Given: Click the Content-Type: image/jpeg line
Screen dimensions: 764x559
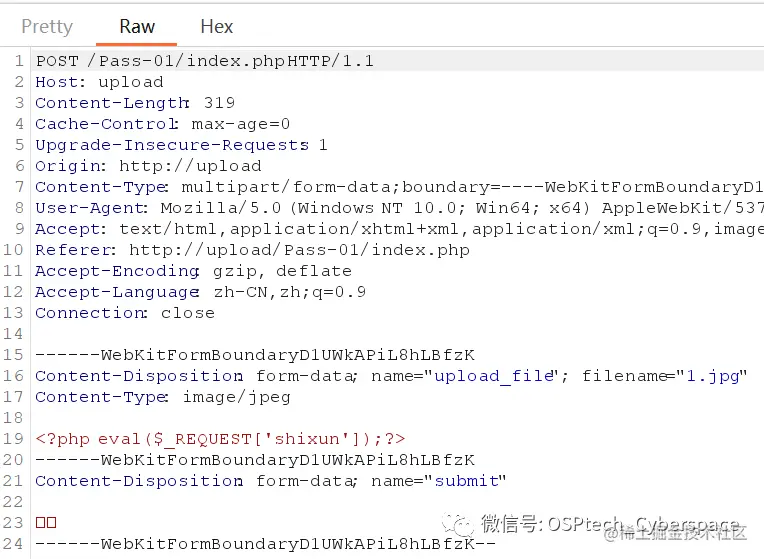Looking at the screenshot, I should [x=163, y=397].
